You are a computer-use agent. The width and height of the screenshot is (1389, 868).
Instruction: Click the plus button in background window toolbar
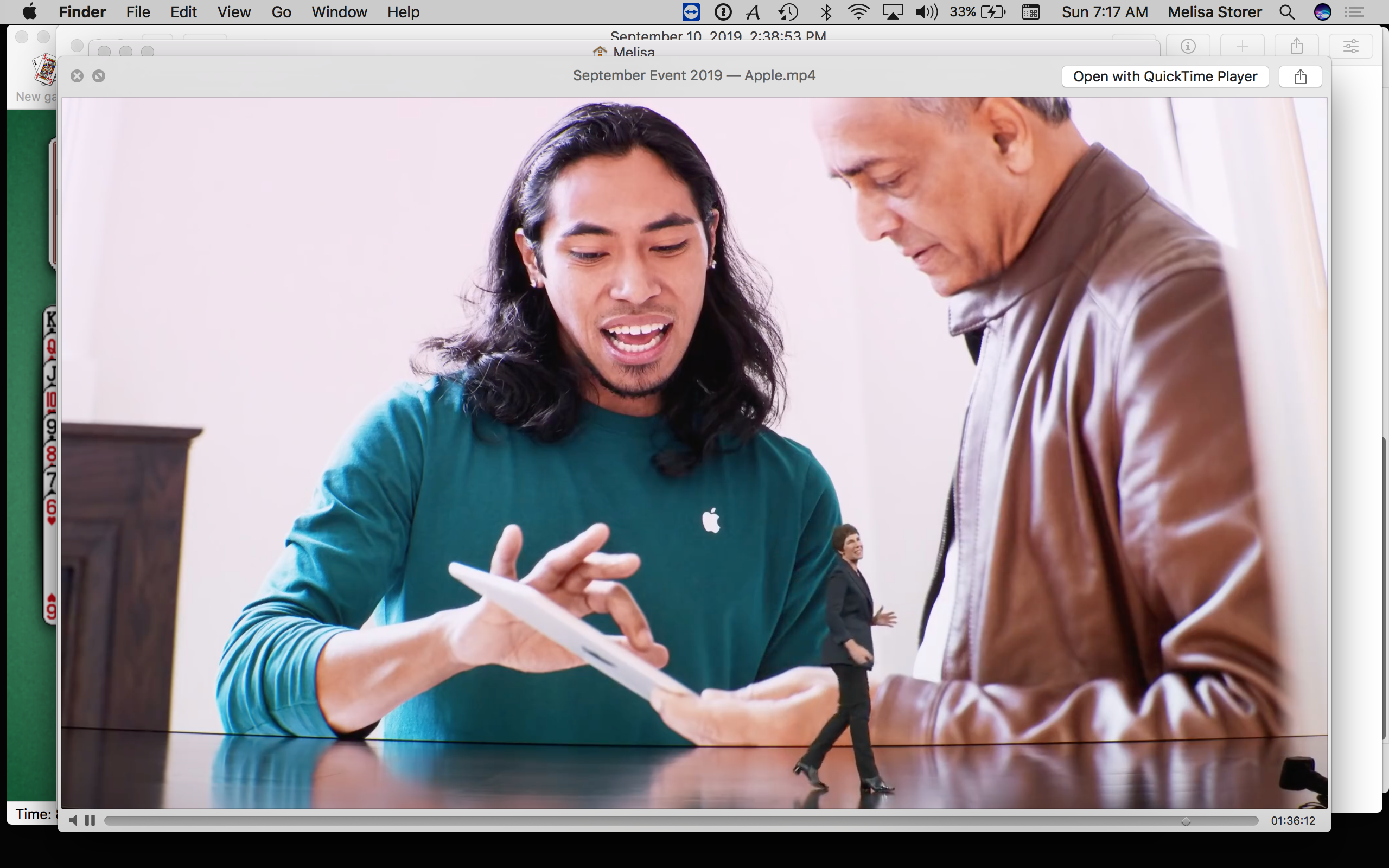click(x=1242, y=46)
